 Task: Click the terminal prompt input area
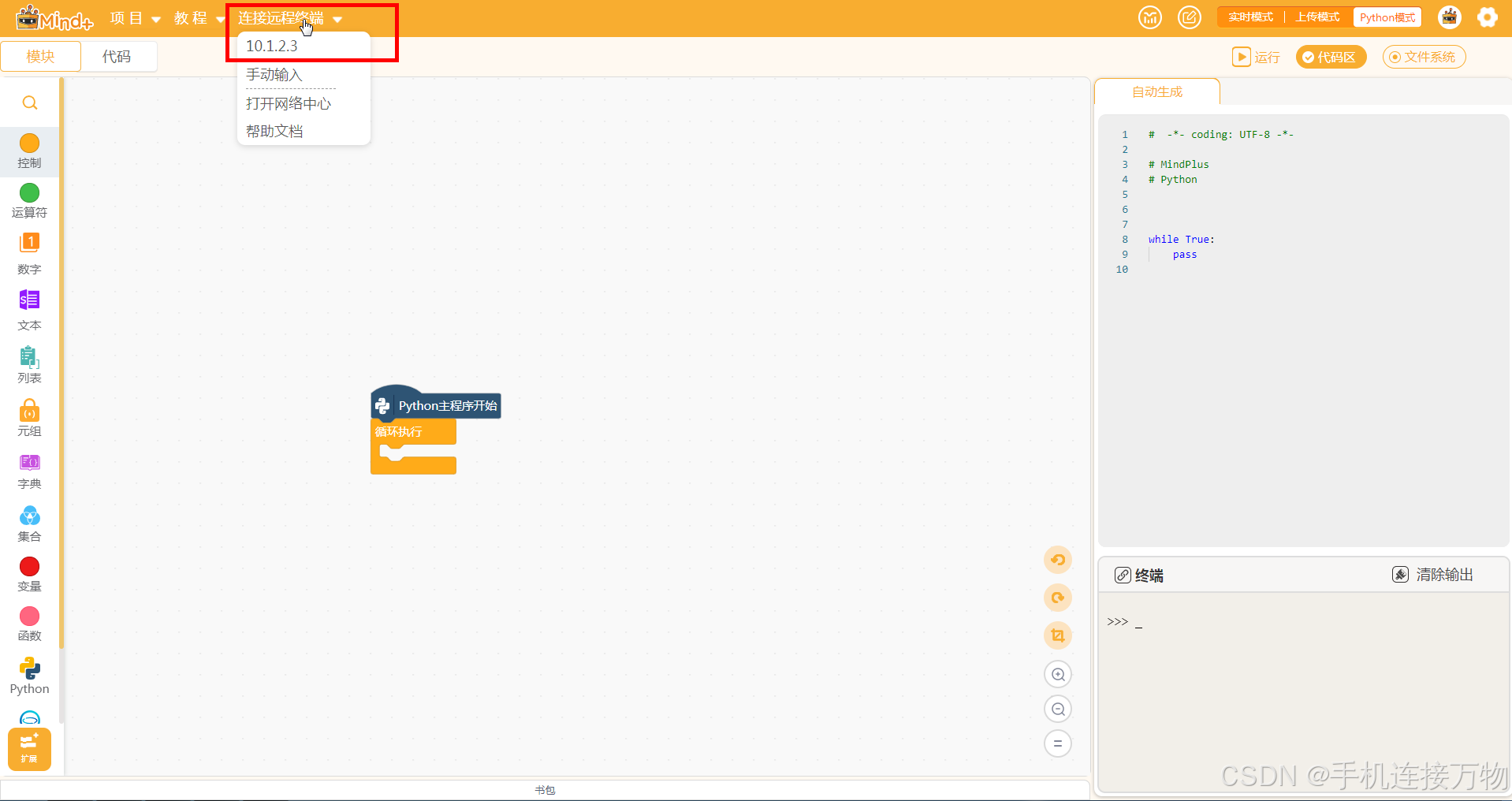1303,623
